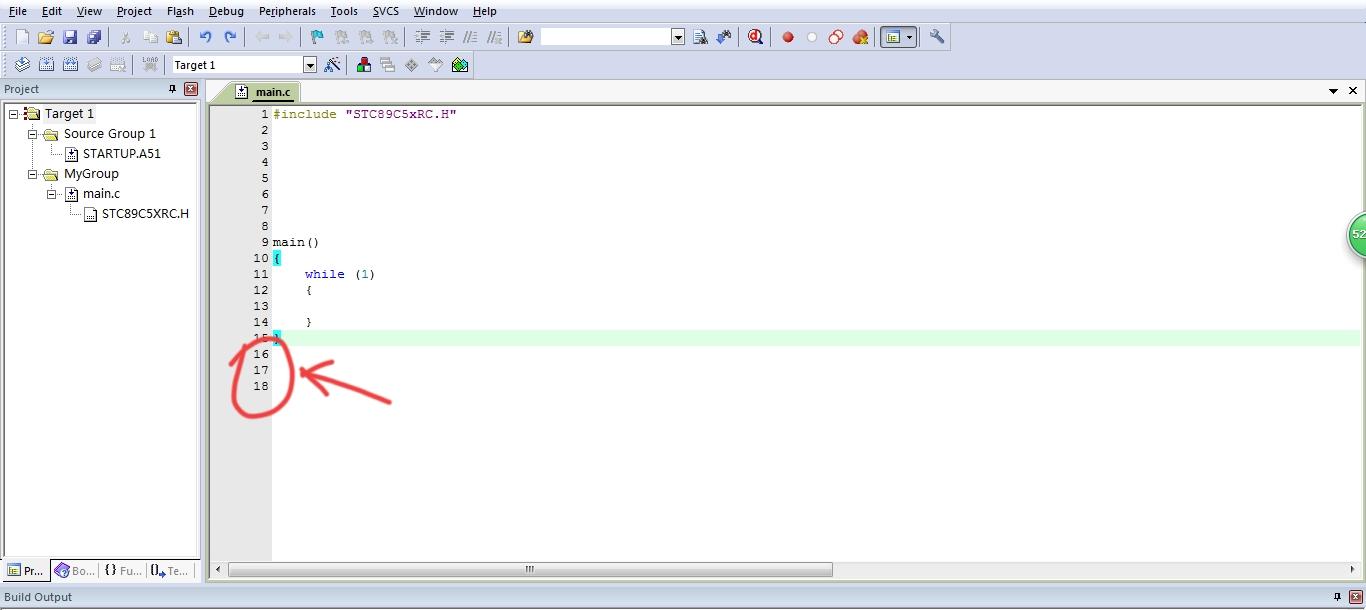Toggle the Project window layout button
The height and width of the screenshot is (610, 1366).
[x=893, y=37]
